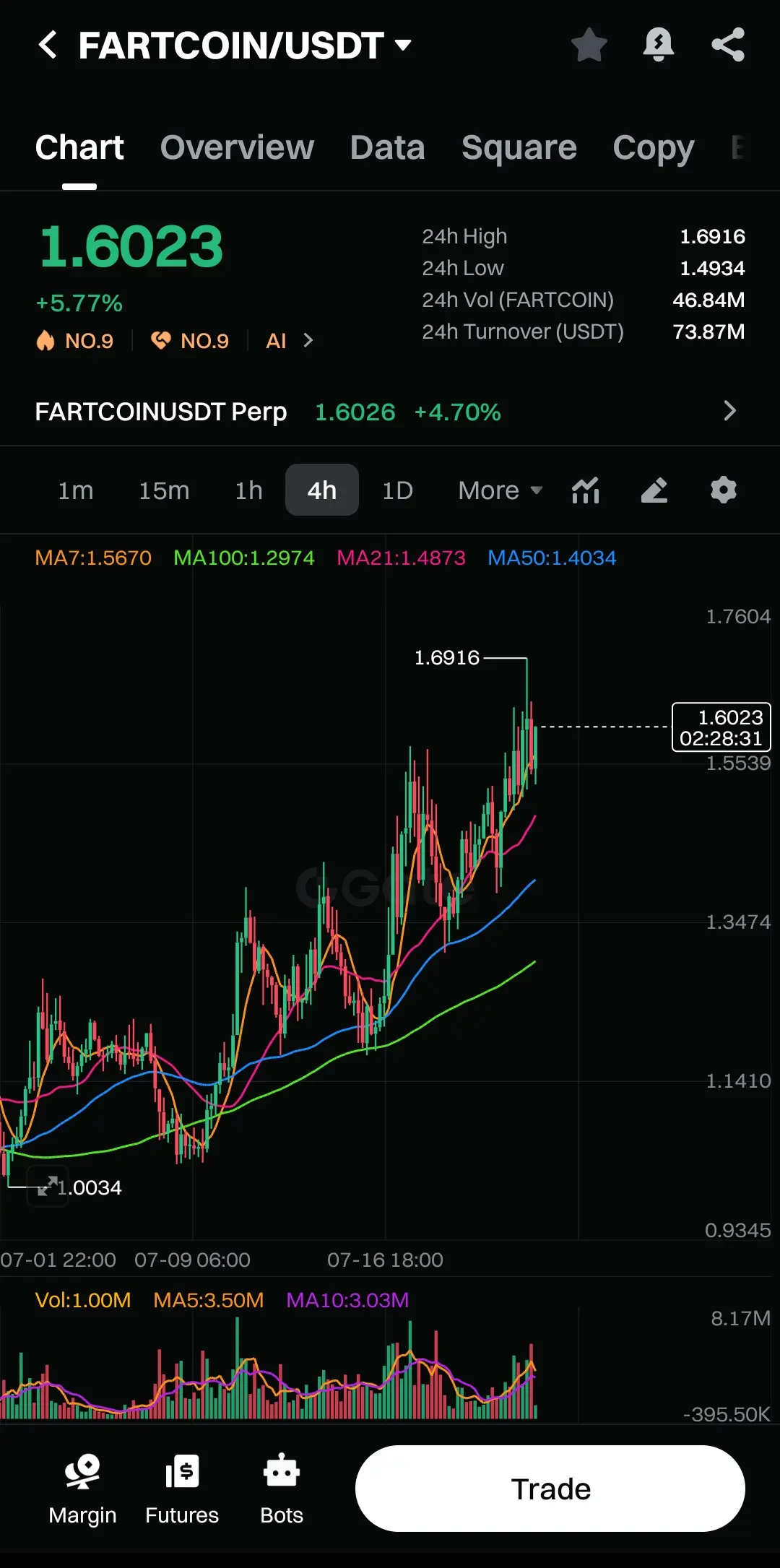780x1568 pixels.
Task: Select the 1h timeframe
Action: pos(248,490)
